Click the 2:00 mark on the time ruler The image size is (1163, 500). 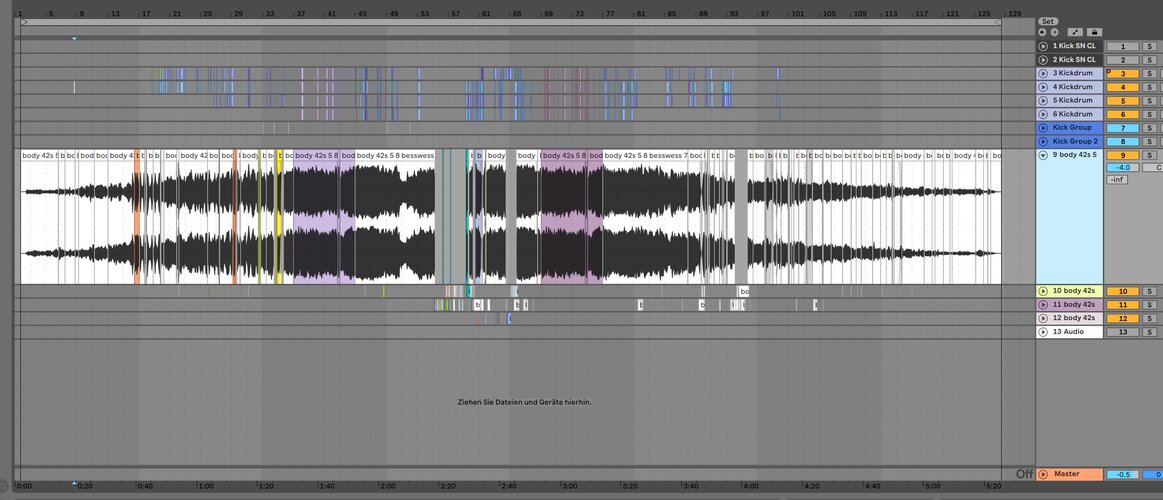(387, 487)
